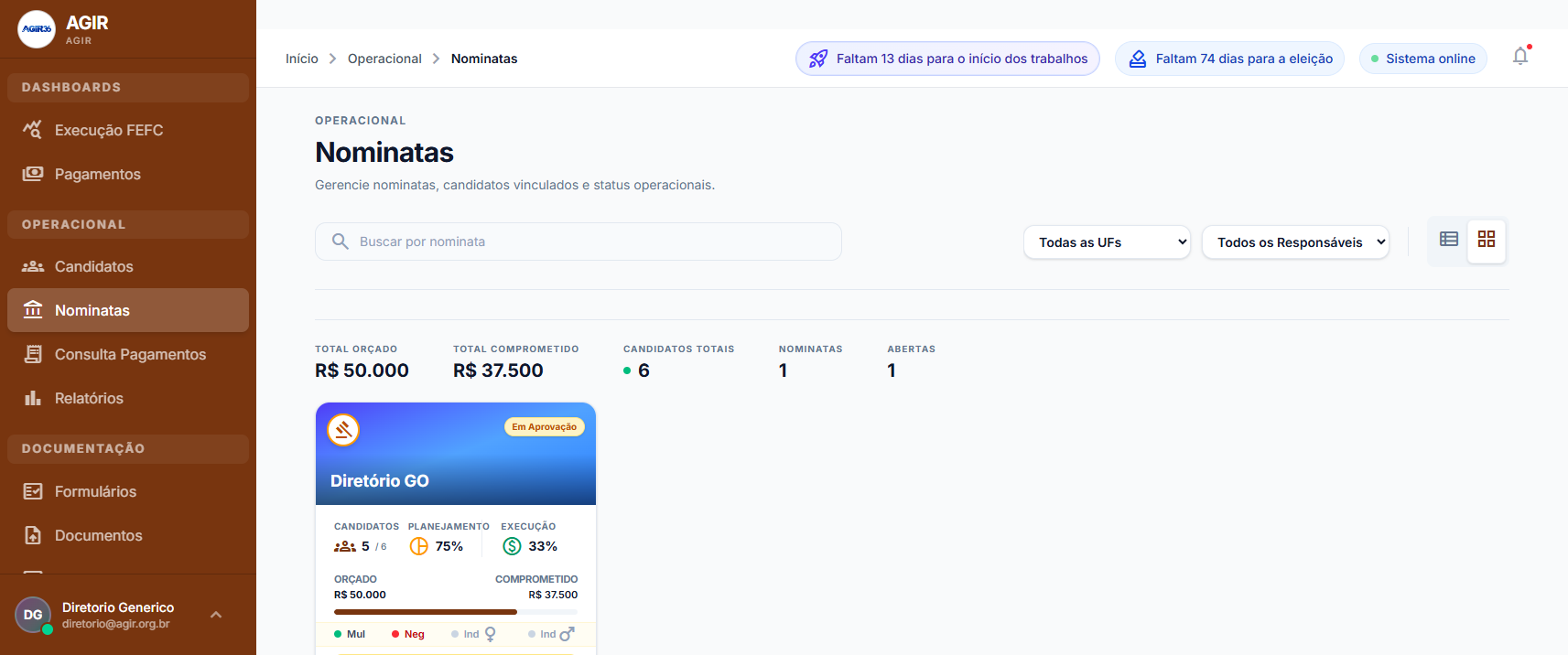The height and width of the screenshot is (655, 1568).
Task: Click the green Mul status dot
Action: coord(338,634)
